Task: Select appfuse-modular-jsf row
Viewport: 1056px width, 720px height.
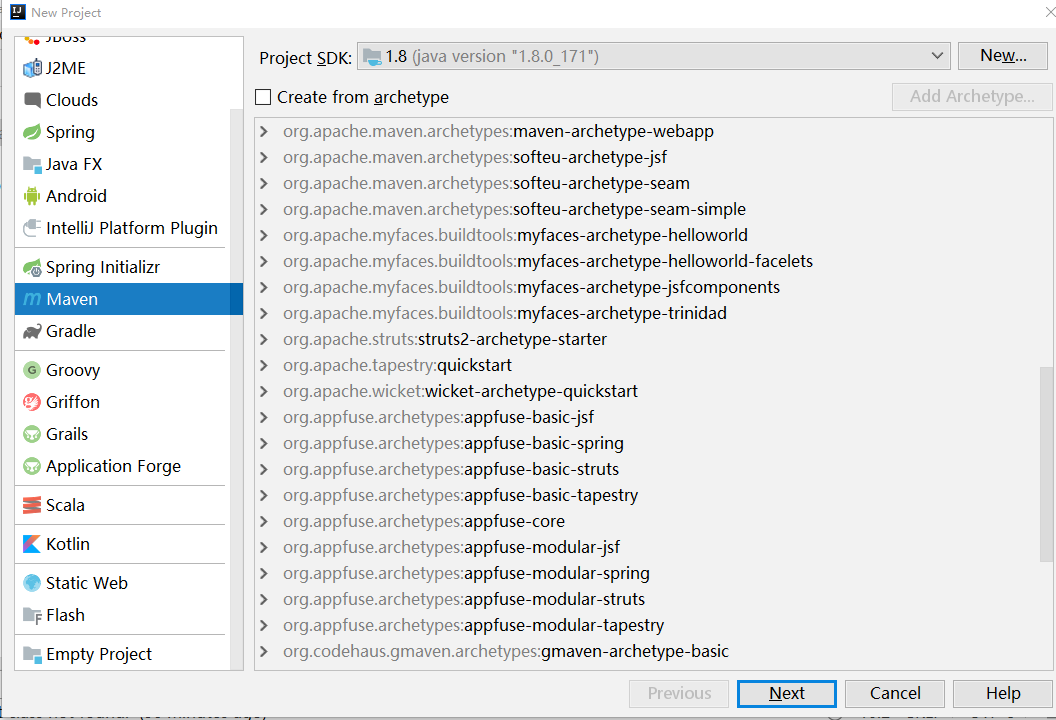Action: coord(451,548)
